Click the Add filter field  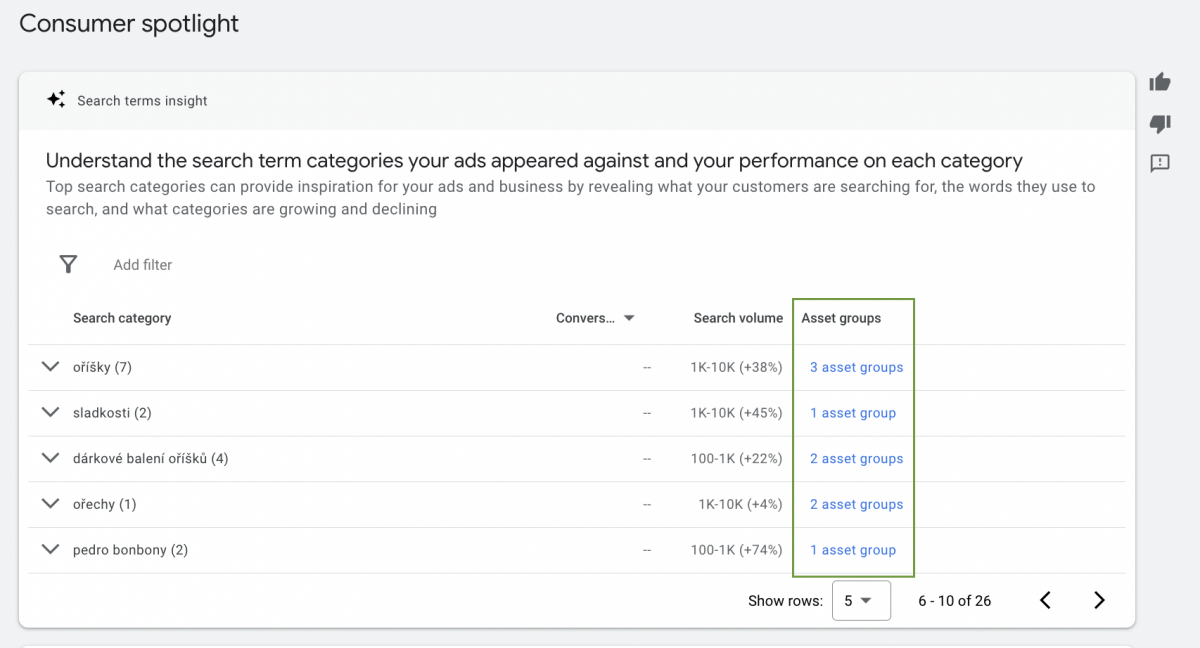coord(143,265)
